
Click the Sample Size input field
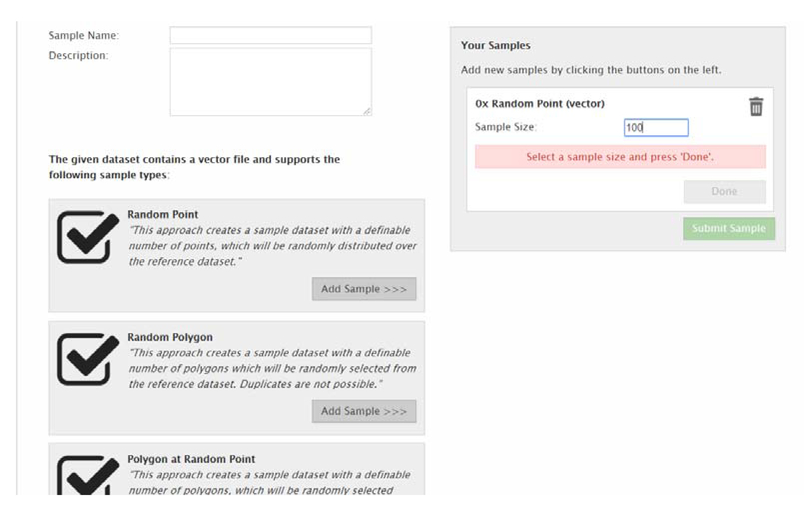coord(656,128)
